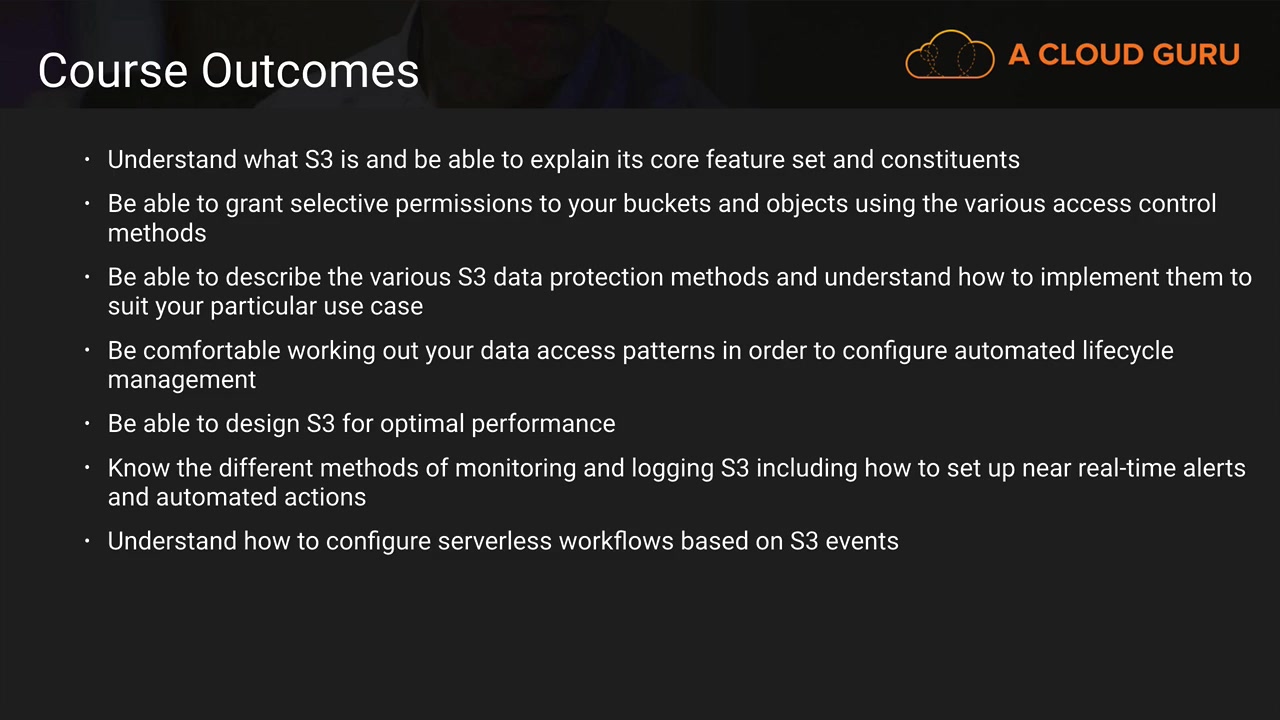Click the bullet dot before "Be comfortable working"
Screen dimensions: 1280x720
point(88,351)
